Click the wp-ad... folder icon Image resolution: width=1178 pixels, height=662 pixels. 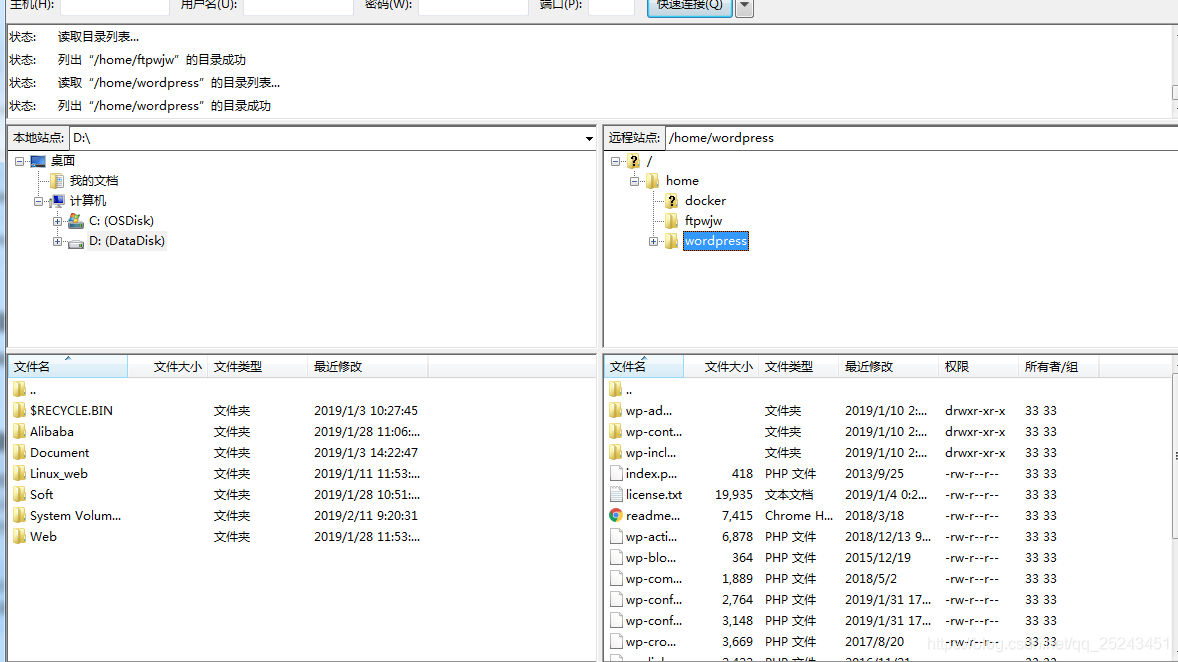tap(615, 410)
